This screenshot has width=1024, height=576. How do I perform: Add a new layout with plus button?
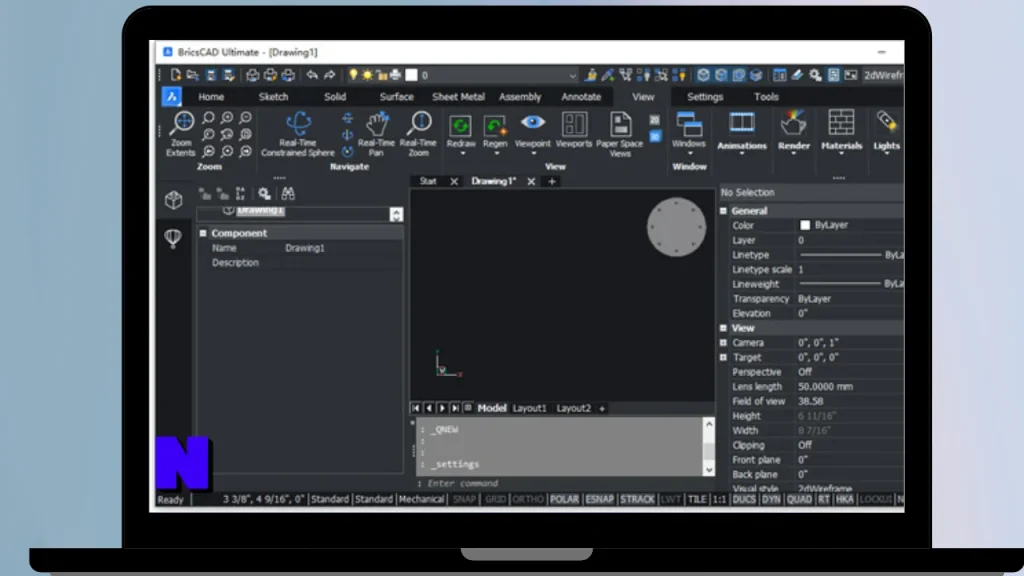pos(602,409)
